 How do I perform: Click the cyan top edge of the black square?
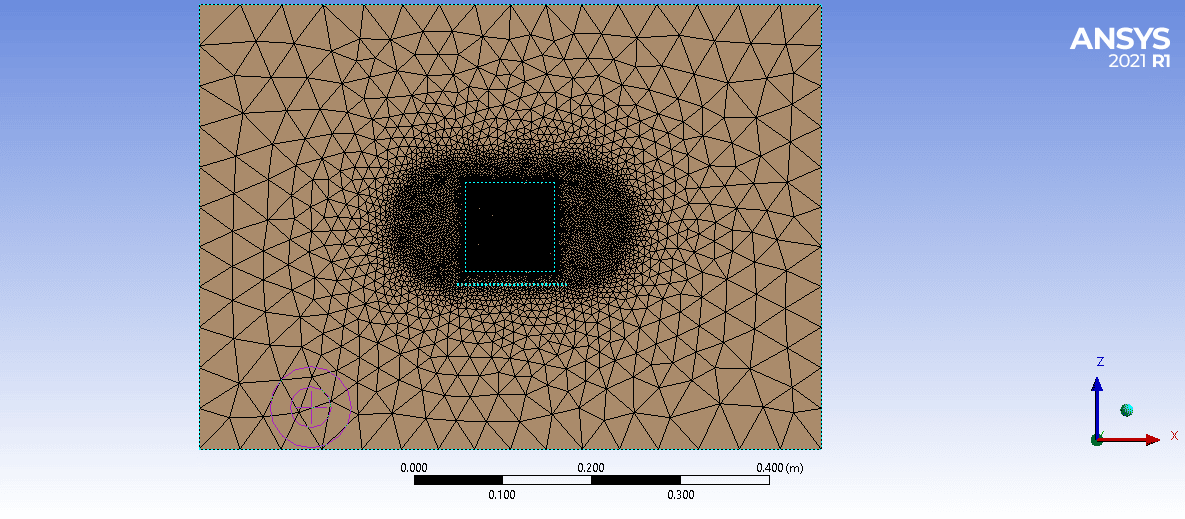pyautogui.click(x=509, y=182)
